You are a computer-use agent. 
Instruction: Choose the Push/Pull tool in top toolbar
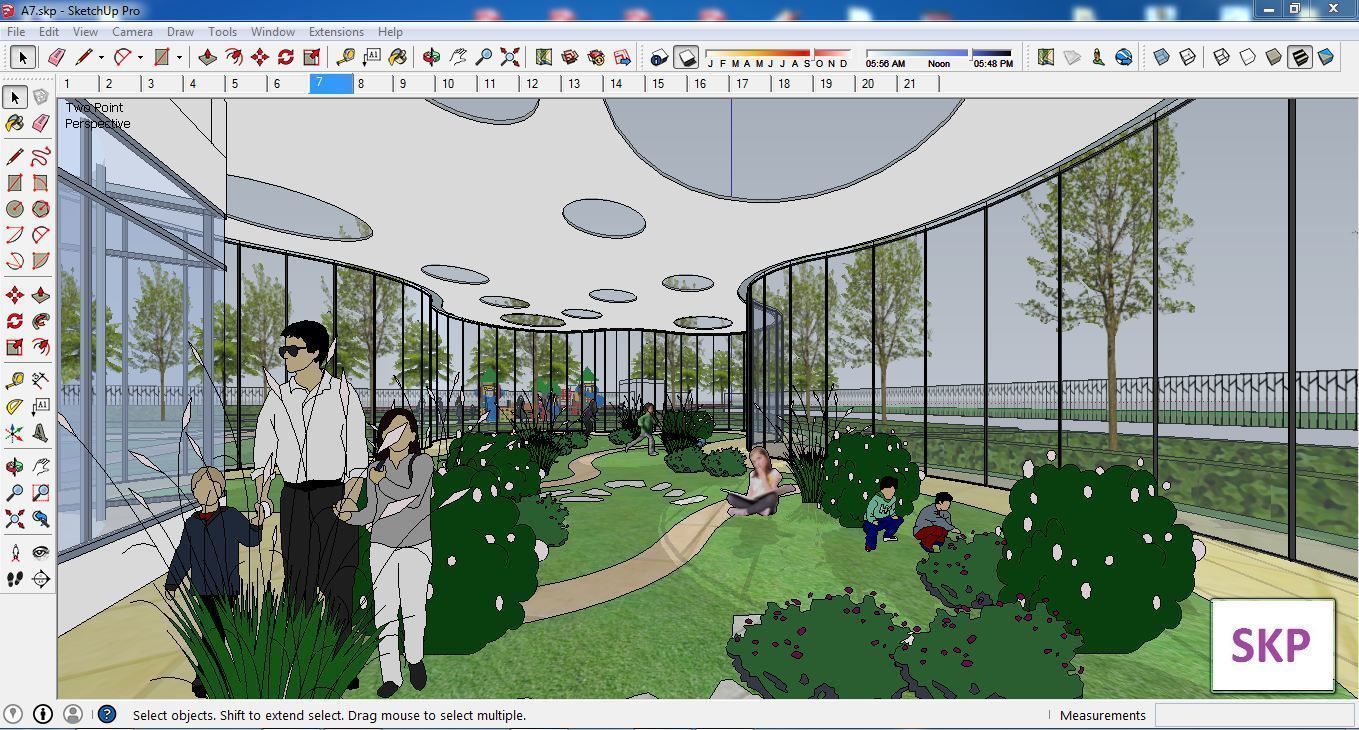coord(208,57)
